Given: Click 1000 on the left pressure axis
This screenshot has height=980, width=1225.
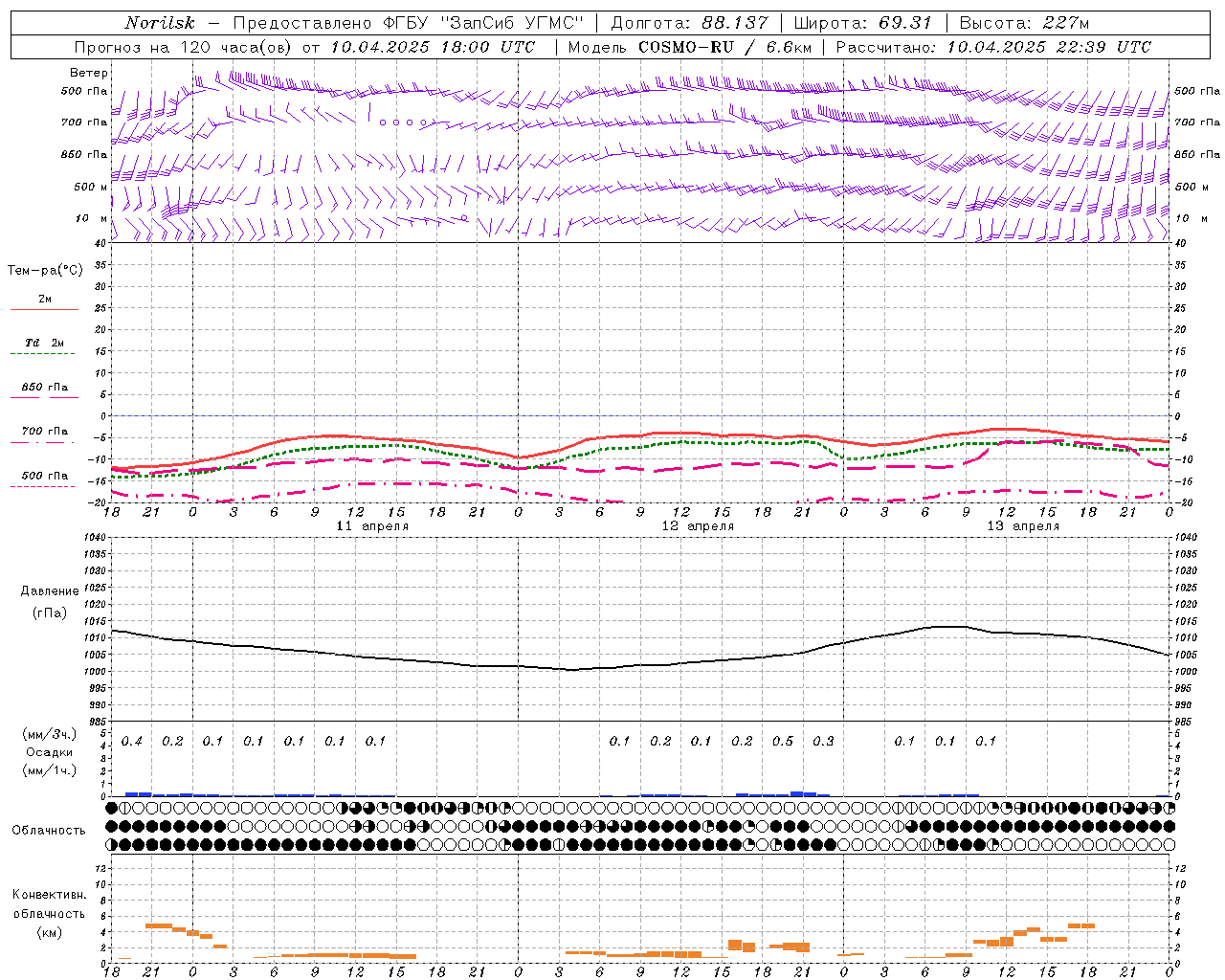Looking at the screenshot, I should point(95,672).
